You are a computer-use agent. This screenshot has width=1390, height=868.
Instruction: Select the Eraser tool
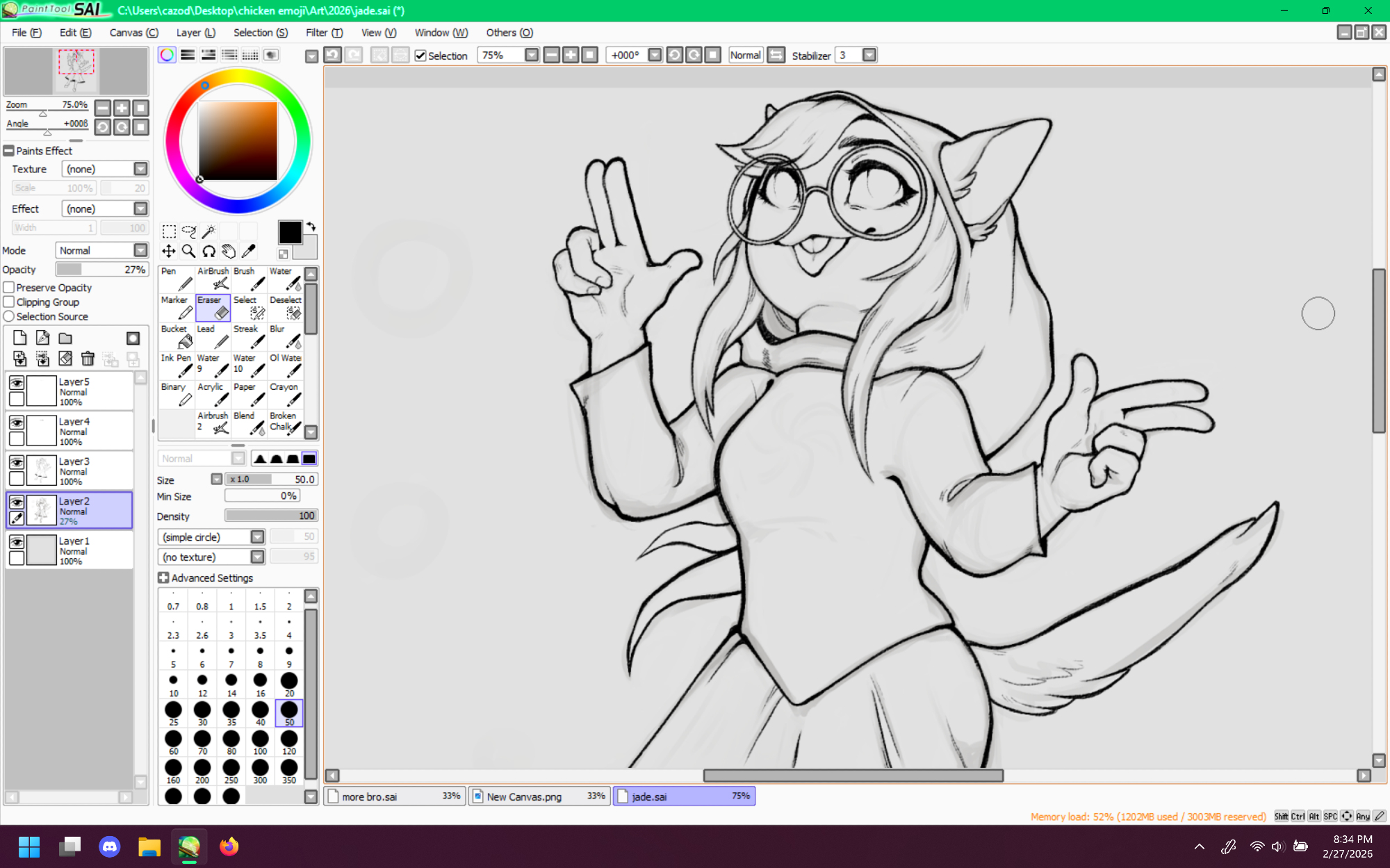coord(213,307)
